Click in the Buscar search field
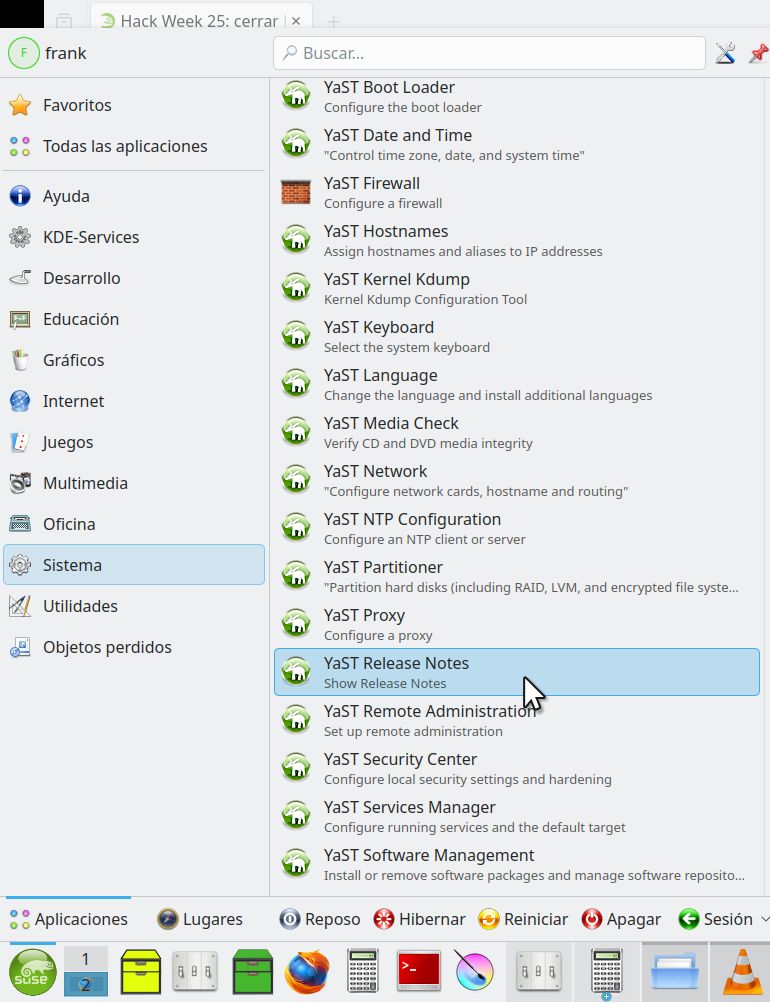770x1004 pixels. [x=490, y=53]
